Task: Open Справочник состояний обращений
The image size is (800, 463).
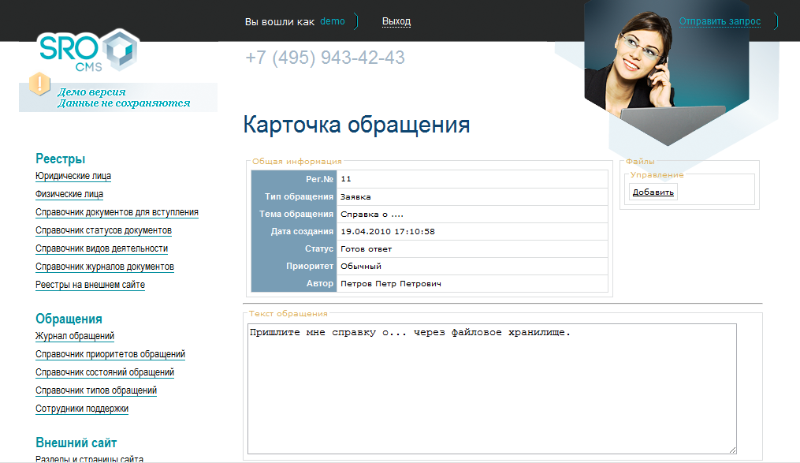Action: pos(104,372)
